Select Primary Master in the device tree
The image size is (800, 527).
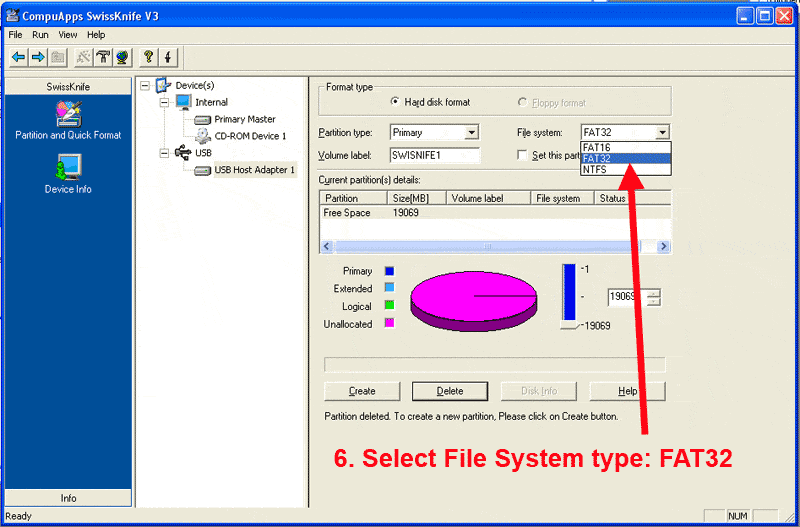(245, 119)
